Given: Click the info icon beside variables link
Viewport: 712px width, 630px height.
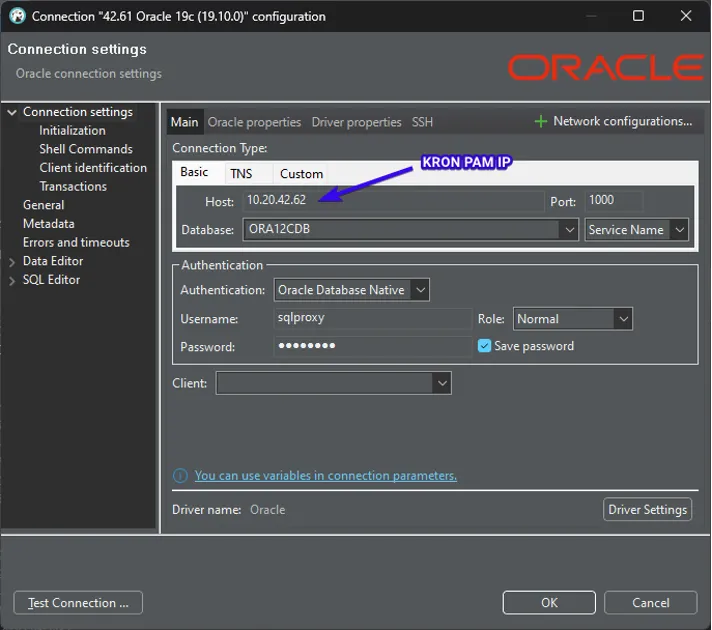Looking at the screenshot, I should click(x=180, y=476).
